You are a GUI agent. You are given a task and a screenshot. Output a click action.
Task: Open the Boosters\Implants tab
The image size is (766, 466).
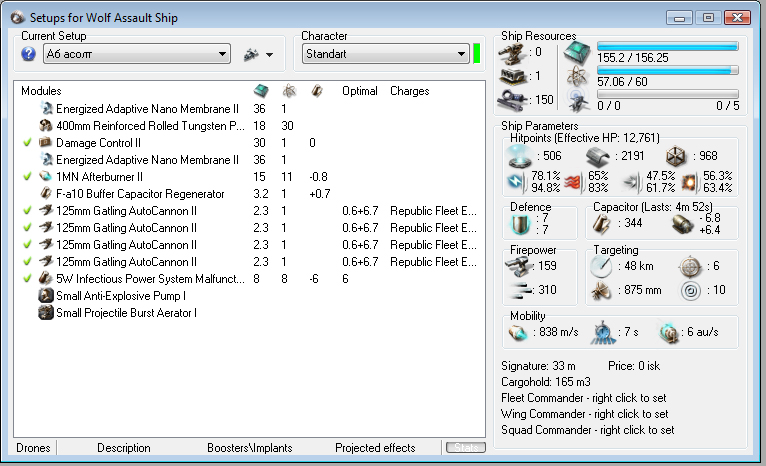[250, 448]
